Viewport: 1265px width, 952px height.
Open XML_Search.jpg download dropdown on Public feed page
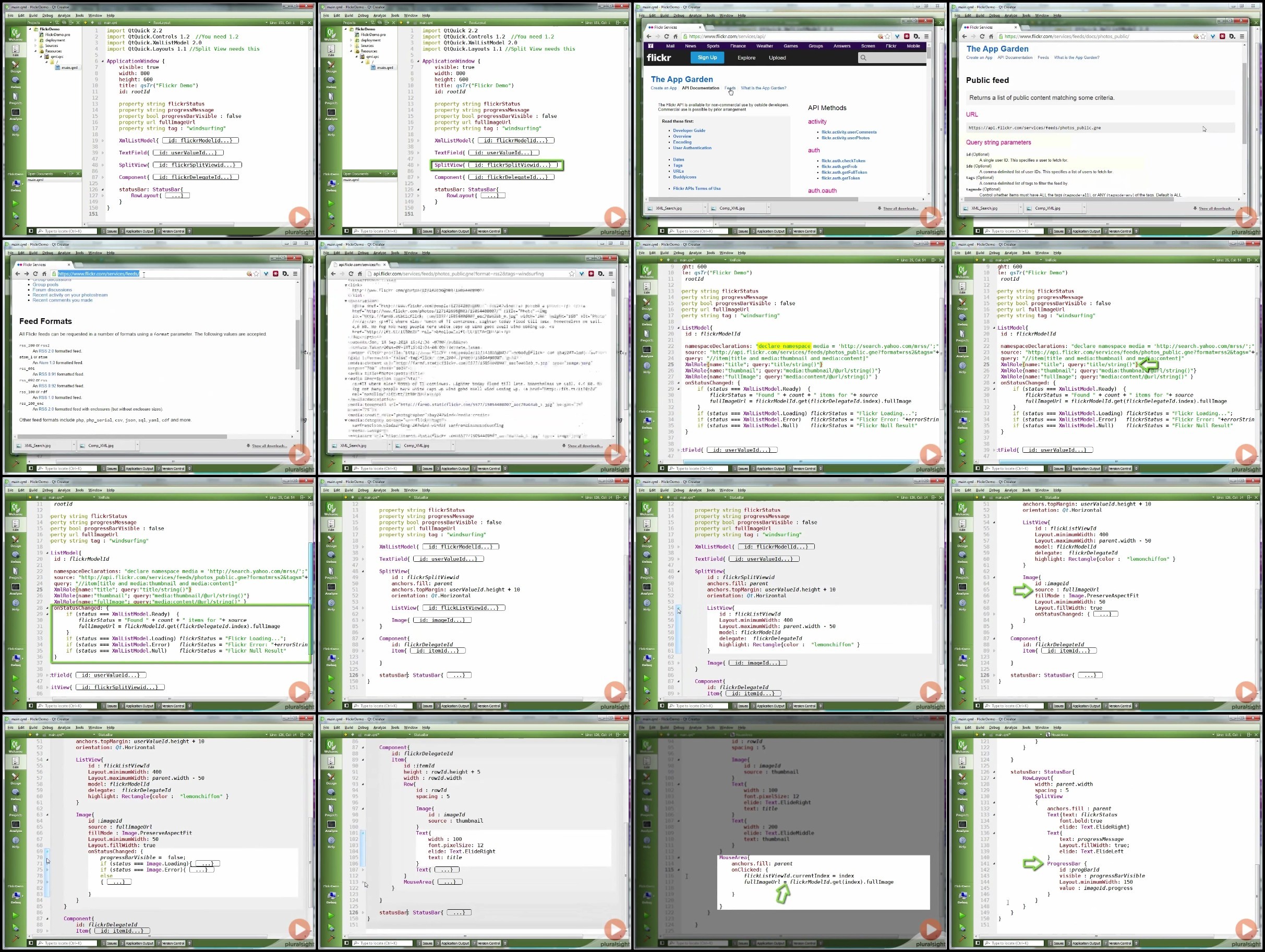1020,208
